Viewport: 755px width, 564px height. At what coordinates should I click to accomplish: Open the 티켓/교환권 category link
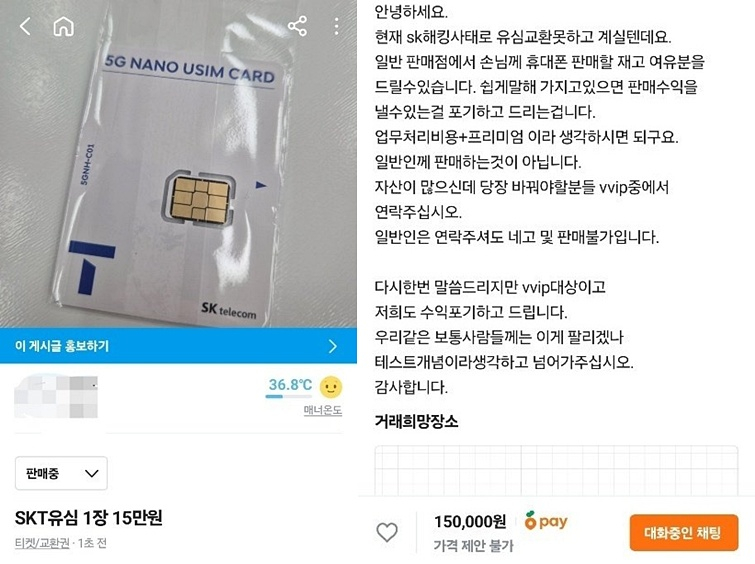click(42, 543)
